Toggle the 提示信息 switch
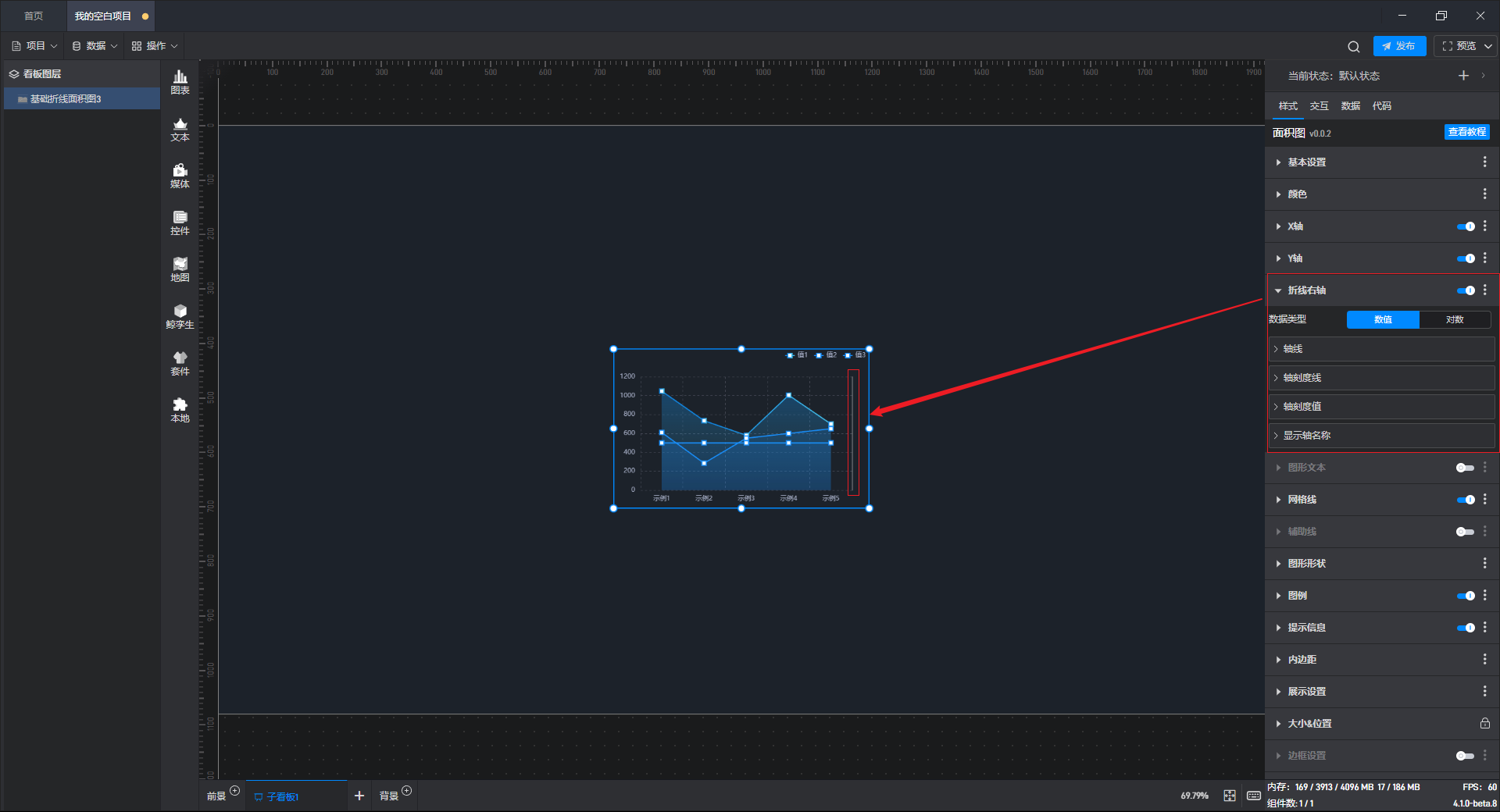This screenshot has height=812, width=1500. click(1466, 628)
